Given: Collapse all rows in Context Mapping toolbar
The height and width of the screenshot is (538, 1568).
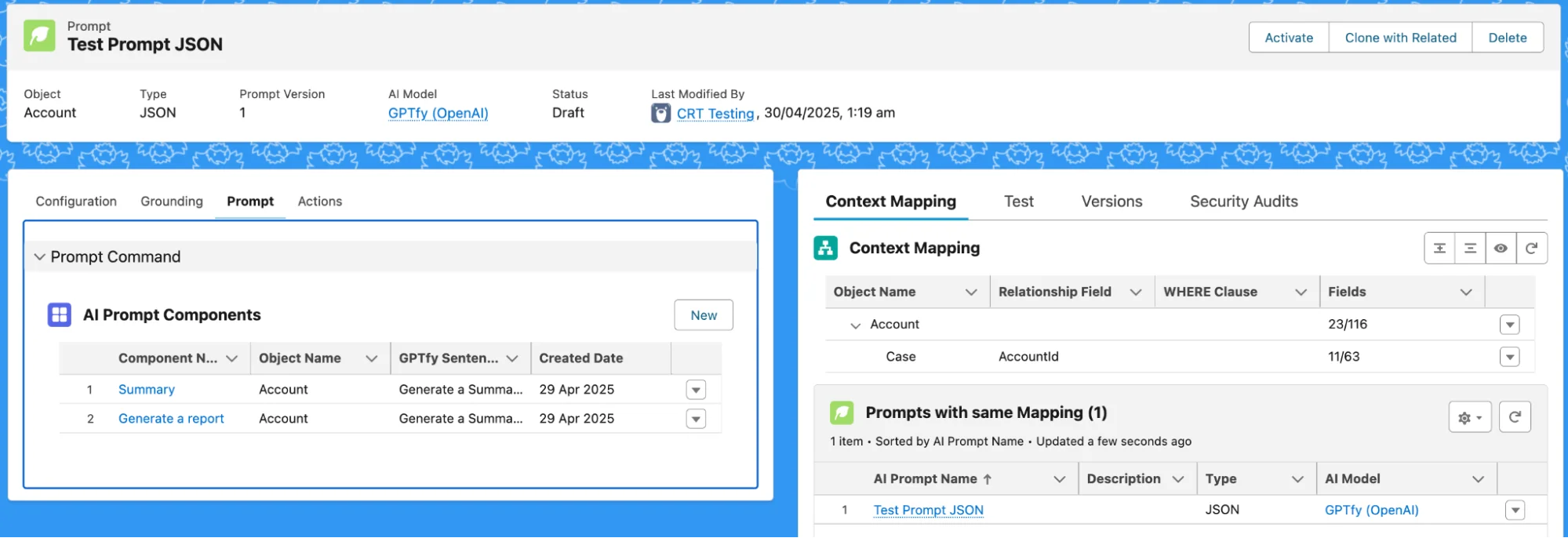Looking at the screenshot, I should [1470, 249].
